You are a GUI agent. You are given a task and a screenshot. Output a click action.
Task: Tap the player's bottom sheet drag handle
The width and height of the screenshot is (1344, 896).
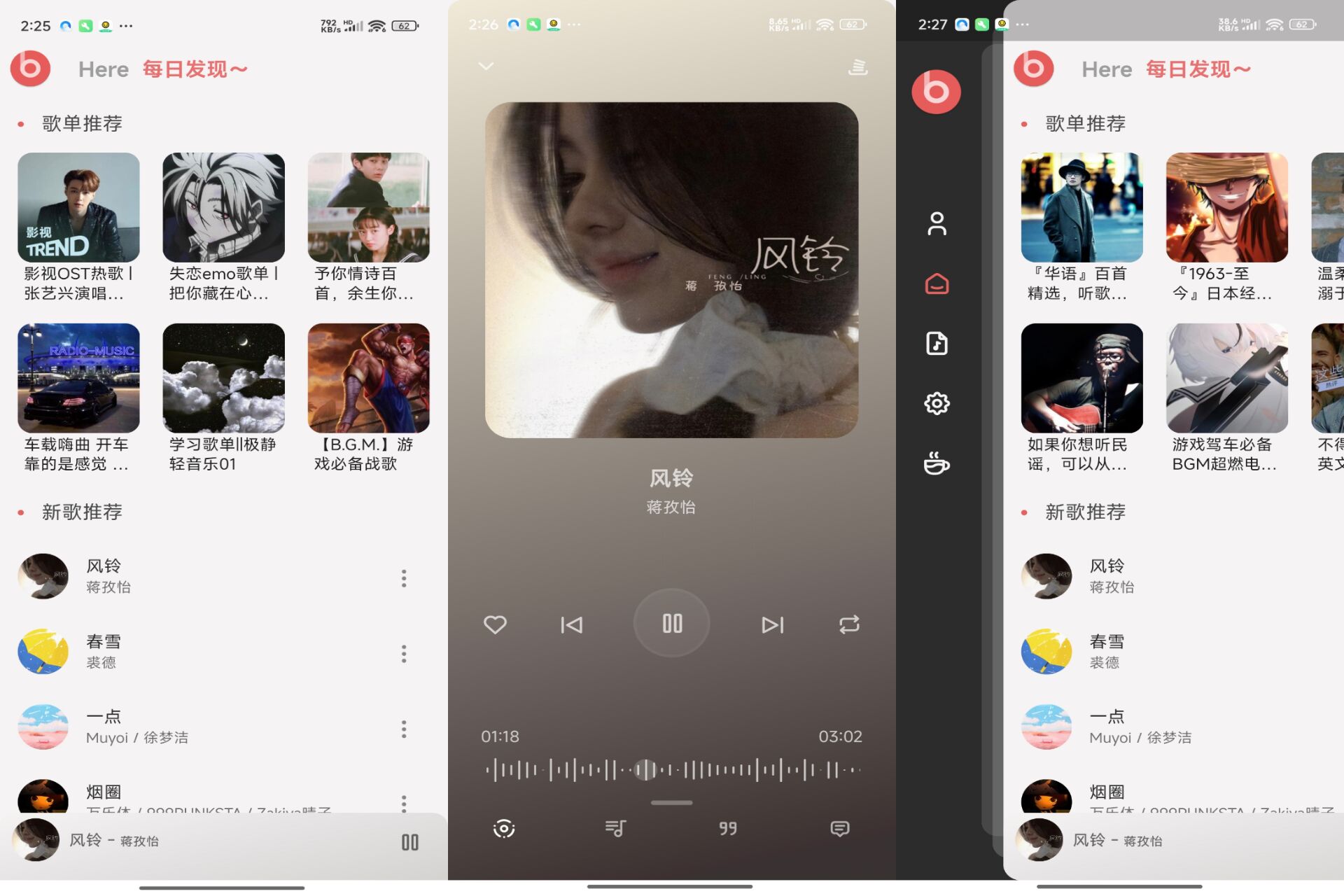[672, 803]
